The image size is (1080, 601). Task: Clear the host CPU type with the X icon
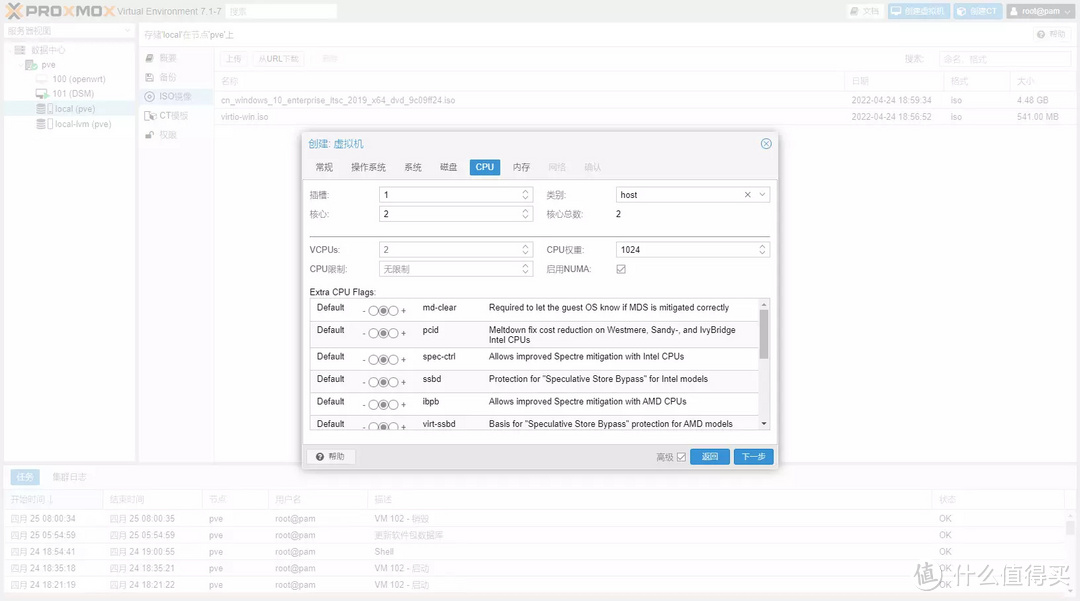click(747, 195)
